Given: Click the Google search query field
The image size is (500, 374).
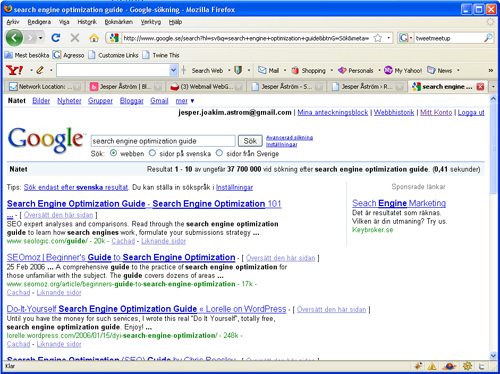Looking at the screenshot, I should [163, 141].
